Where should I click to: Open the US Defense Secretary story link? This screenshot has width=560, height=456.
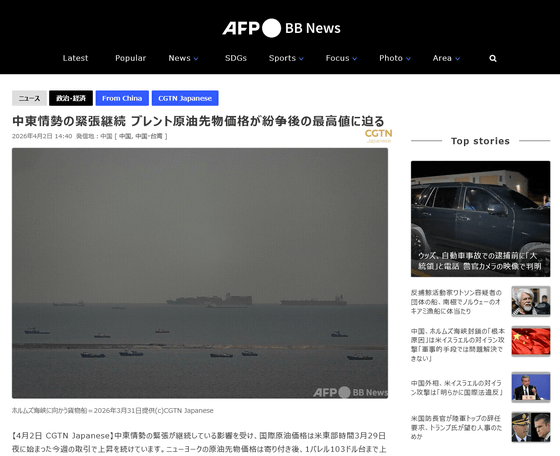[x=456, y=427]
